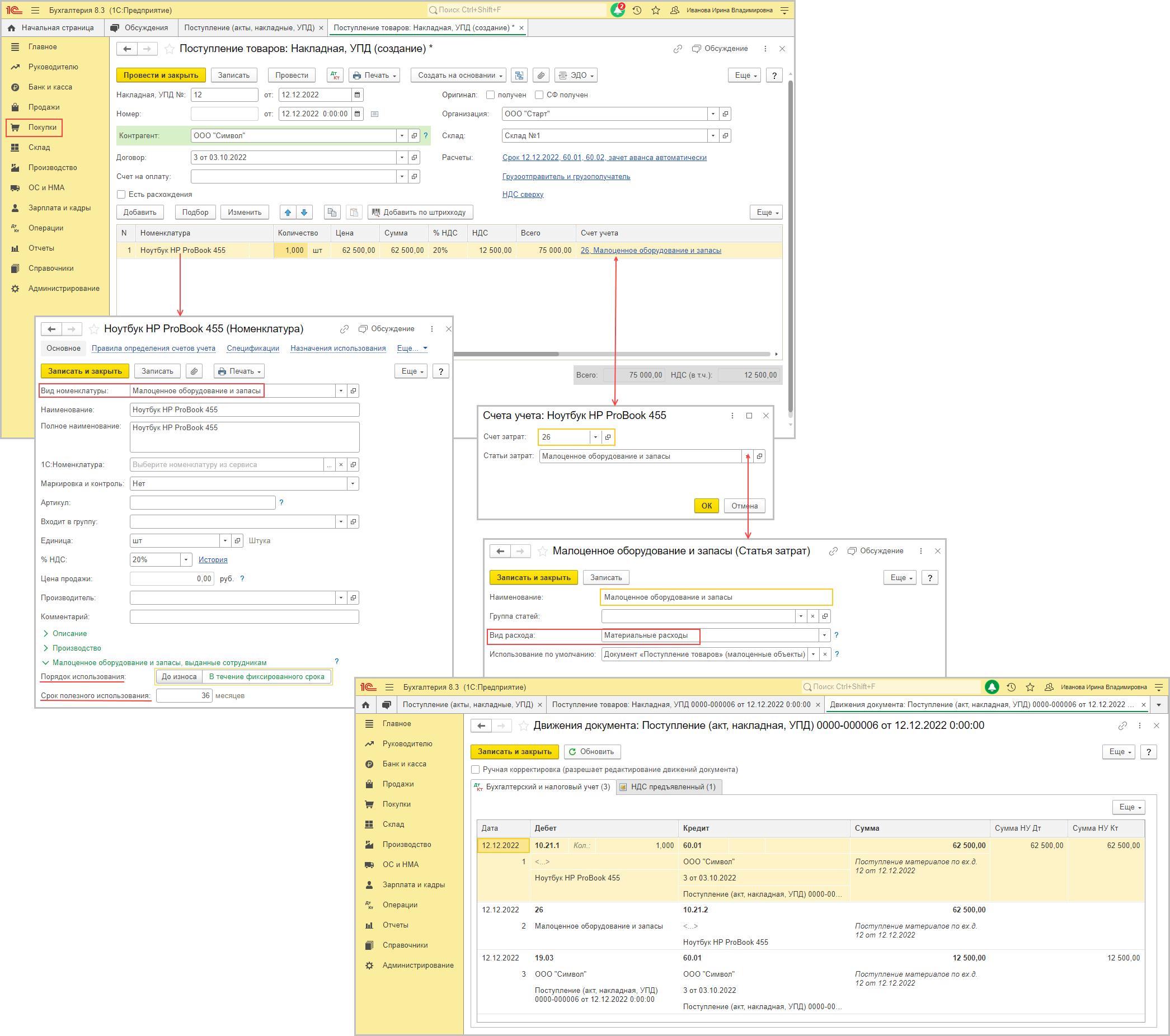
Task: Open 'Грузоотправитель и грузополучатель' link
Action: 566,176
